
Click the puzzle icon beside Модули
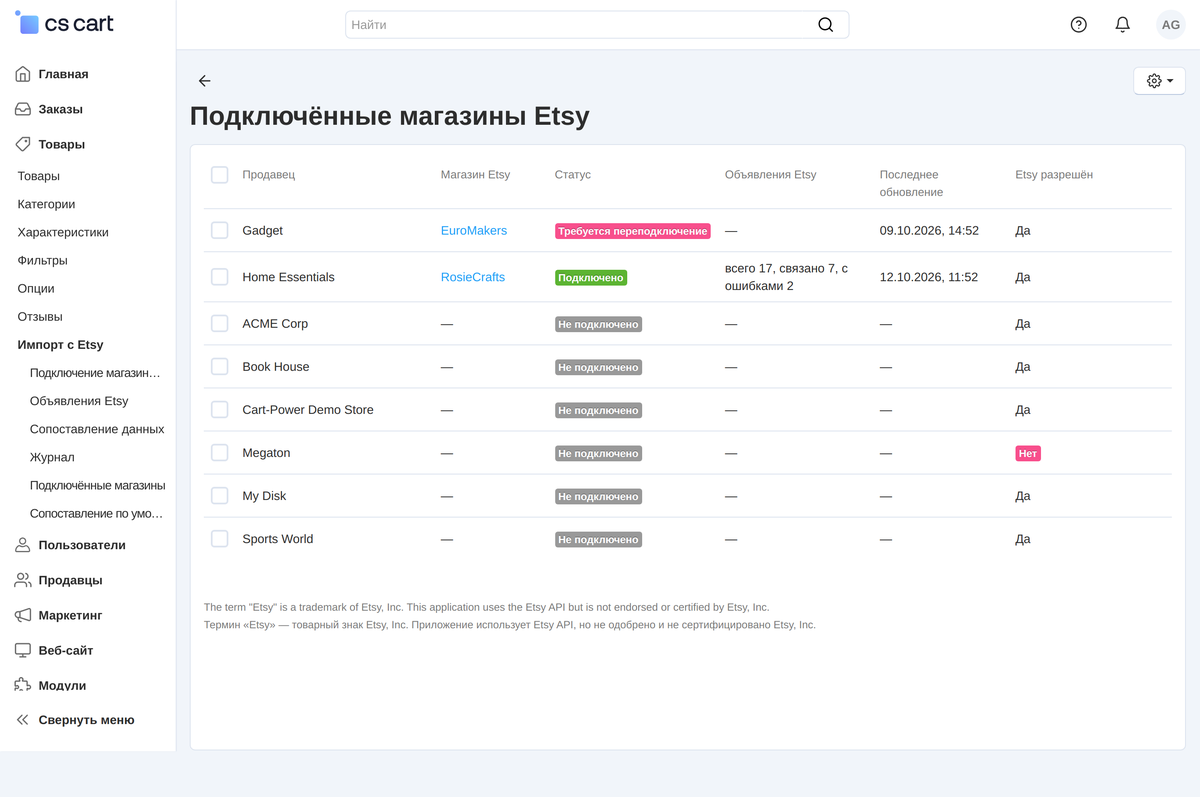click(x=22, y=685)
